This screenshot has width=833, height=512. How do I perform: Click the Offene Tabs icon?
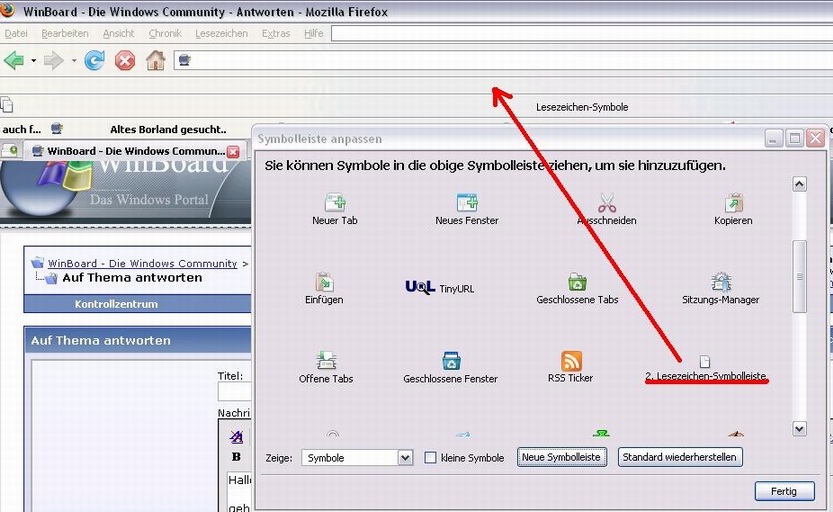(x=326, y=361)
